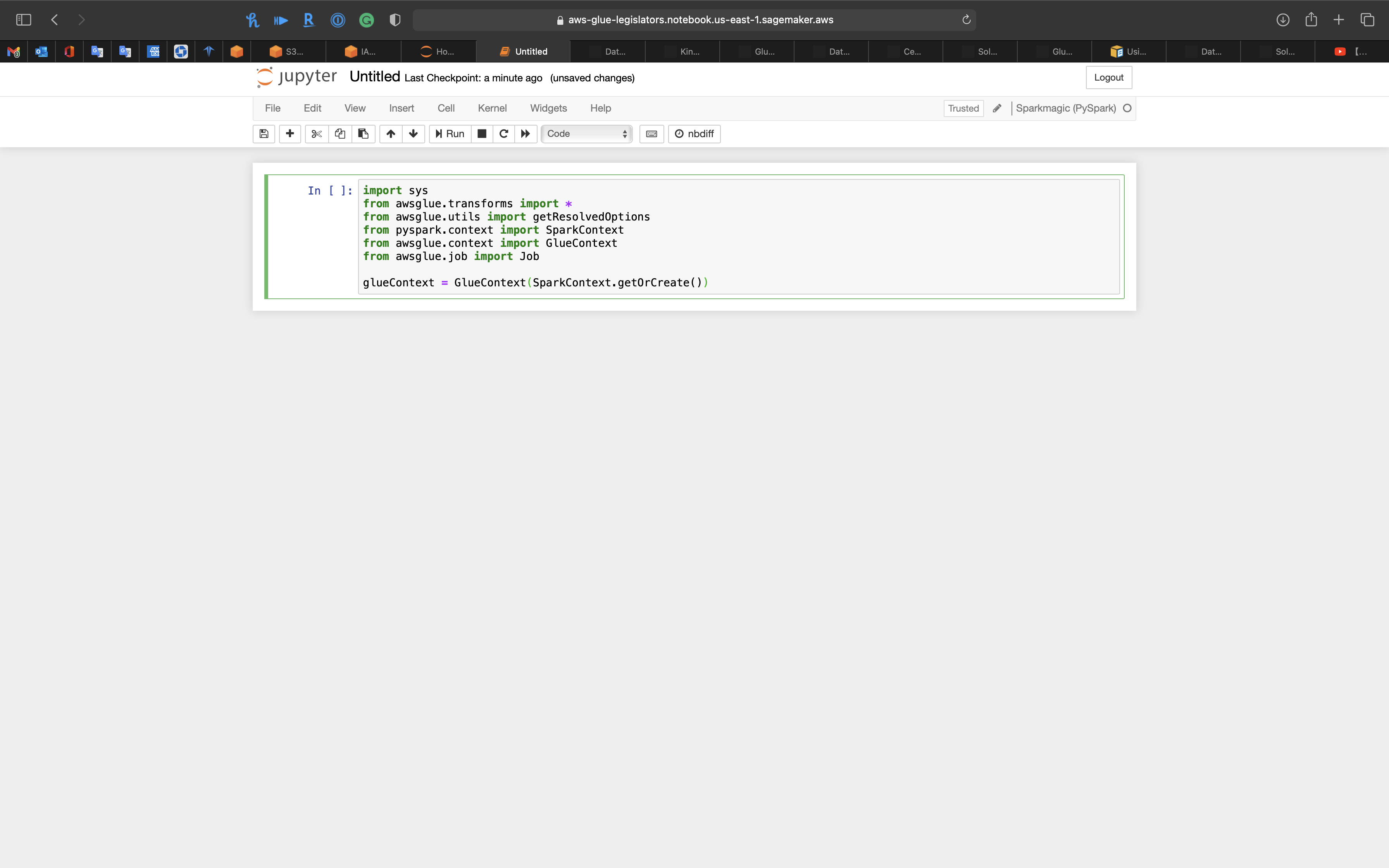1389x868 pixels.
Task: Move the selected cell down
Action: 413,134
